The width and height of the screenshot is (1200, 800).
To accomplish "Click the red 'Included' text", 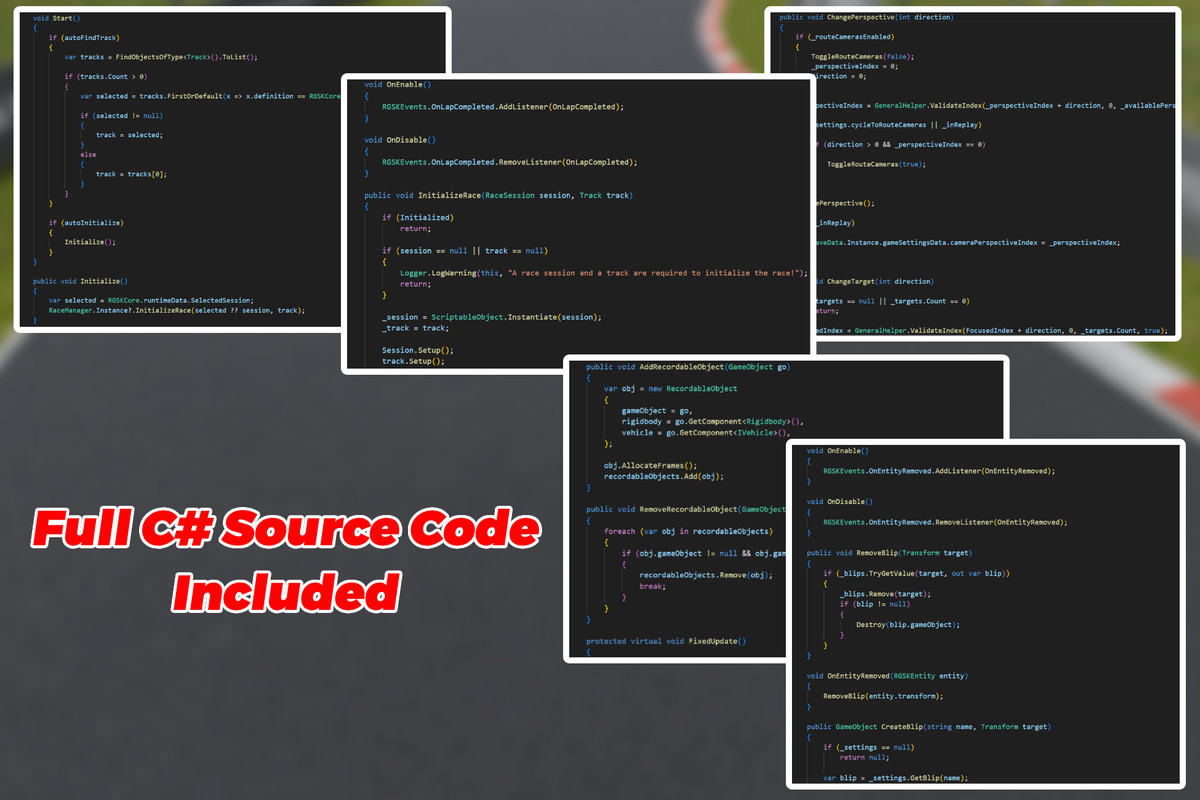I will pos(285,592).
